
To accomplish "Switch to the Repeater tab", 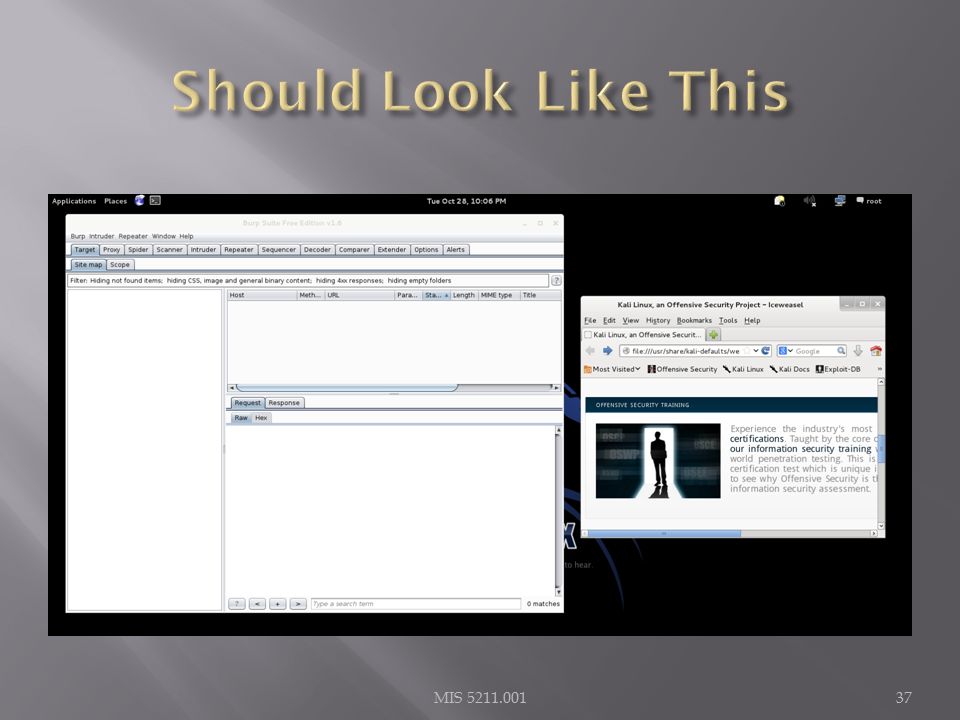I will tap(238, 250).
